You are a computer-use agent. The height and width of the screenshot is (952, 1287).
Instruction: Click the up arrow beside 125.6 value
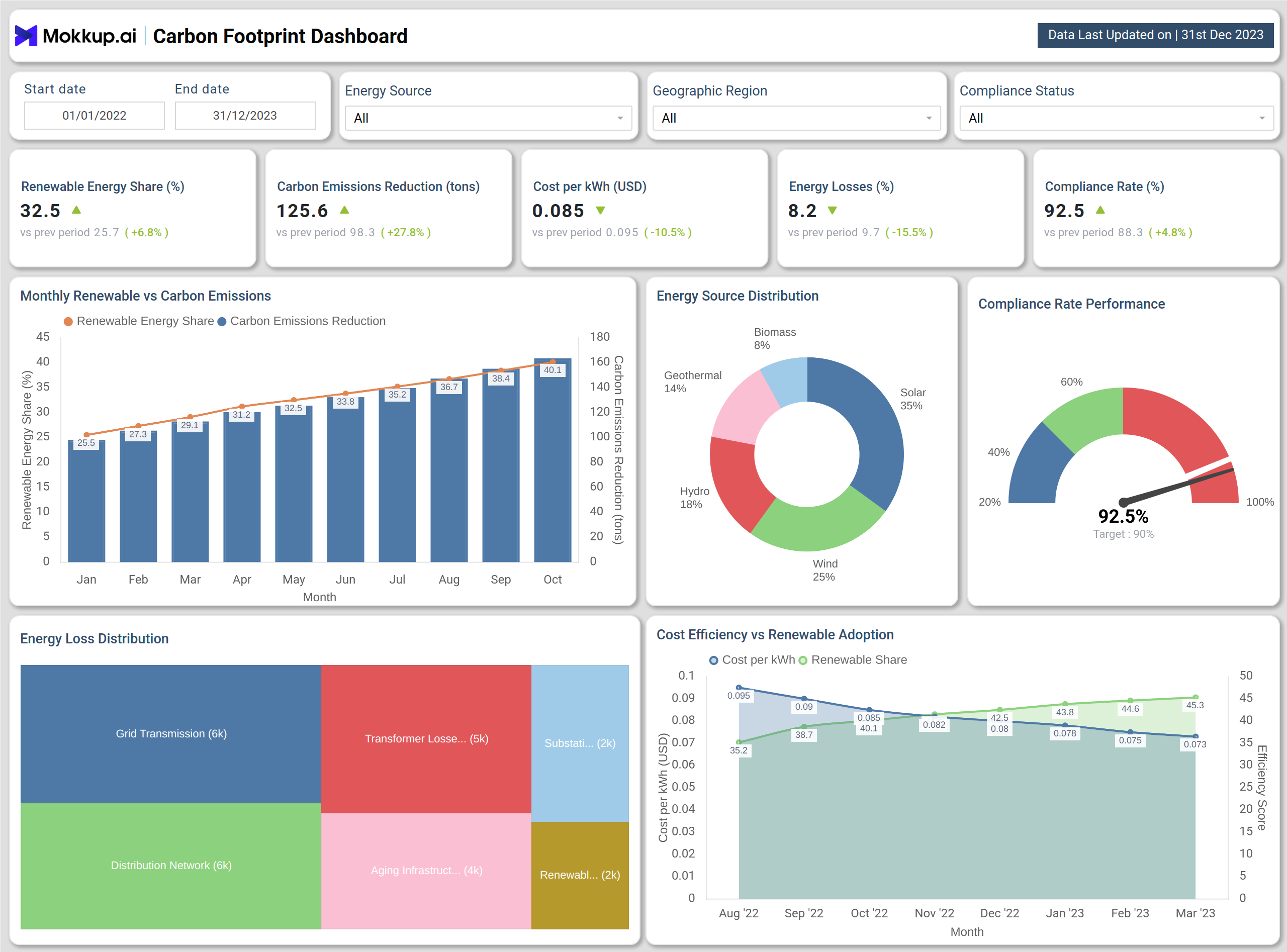click(344, 210)
